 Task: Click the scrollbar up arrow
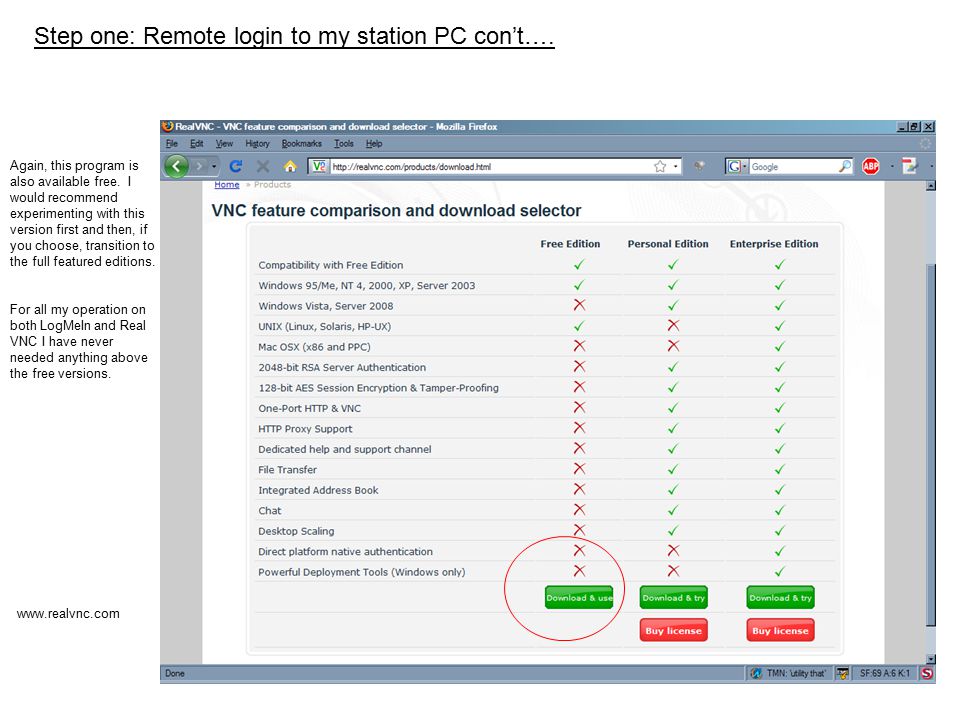tap(931, 186)
